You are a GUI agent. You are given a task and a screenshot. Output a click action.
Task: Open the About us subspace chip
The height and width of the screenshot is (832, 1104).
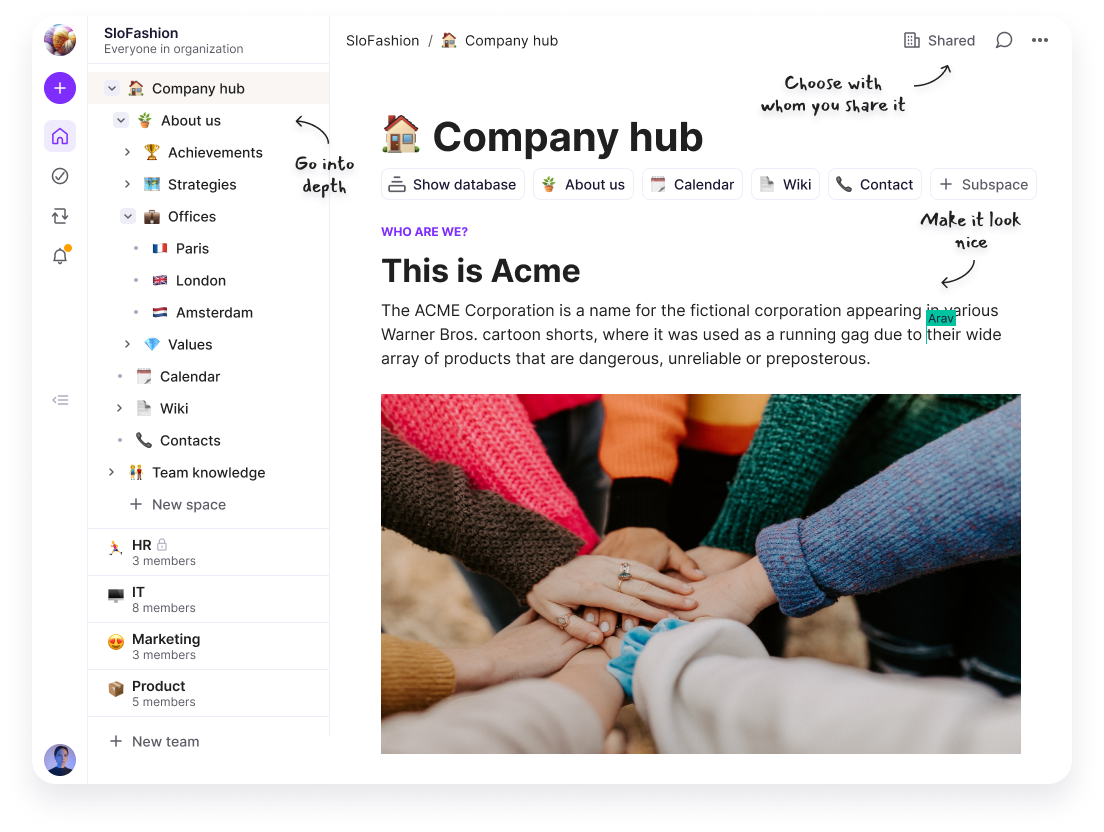tap(584, 184)
